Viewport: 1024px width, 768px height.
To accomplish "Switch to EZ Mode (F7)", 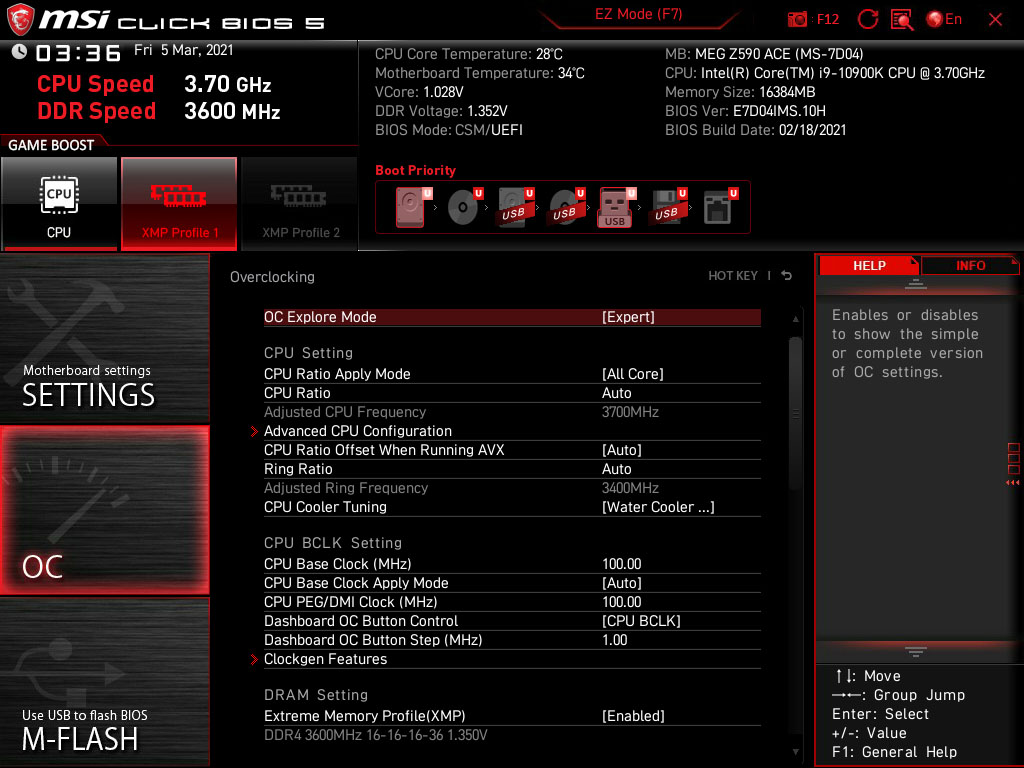I will click(640, 14).
